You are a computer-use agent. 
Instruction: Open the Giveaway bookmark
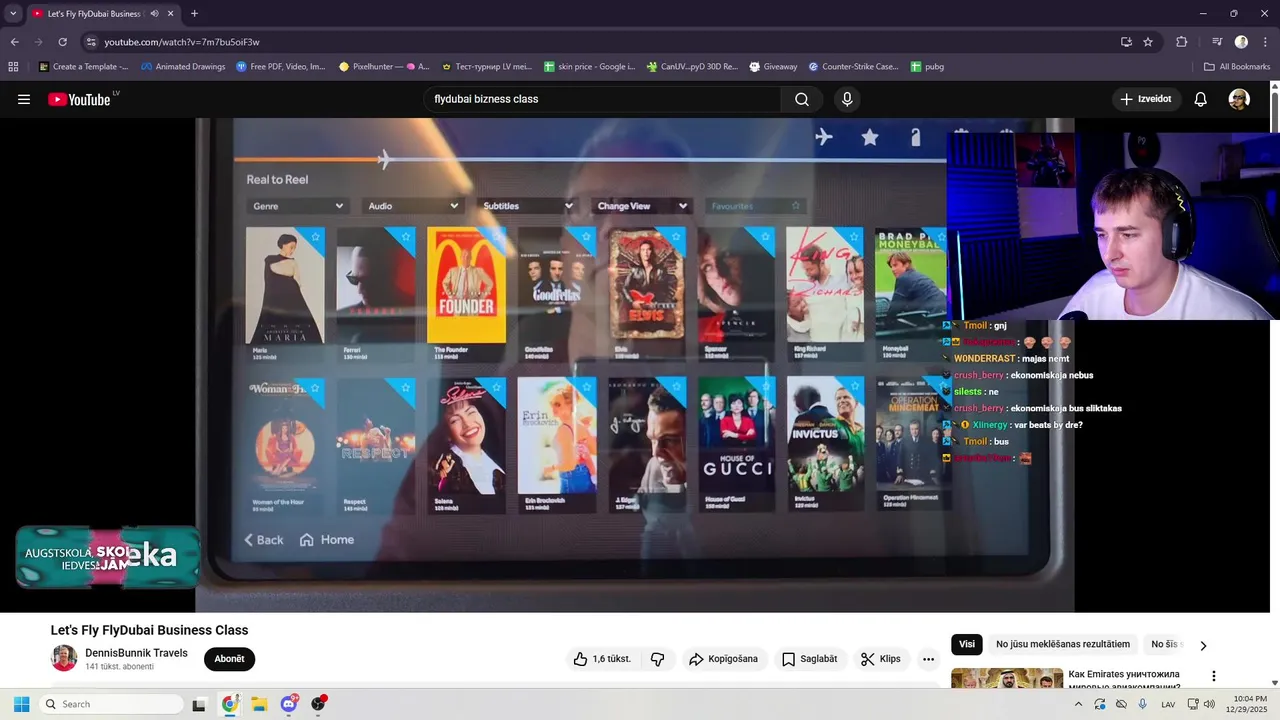coord(773,67)
